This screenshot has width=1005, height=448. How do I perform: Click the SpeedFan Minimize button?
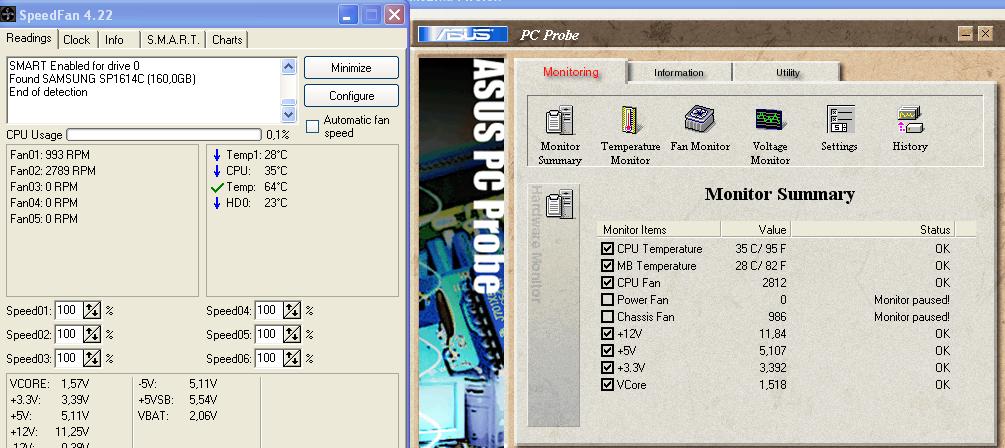[351, 68]
